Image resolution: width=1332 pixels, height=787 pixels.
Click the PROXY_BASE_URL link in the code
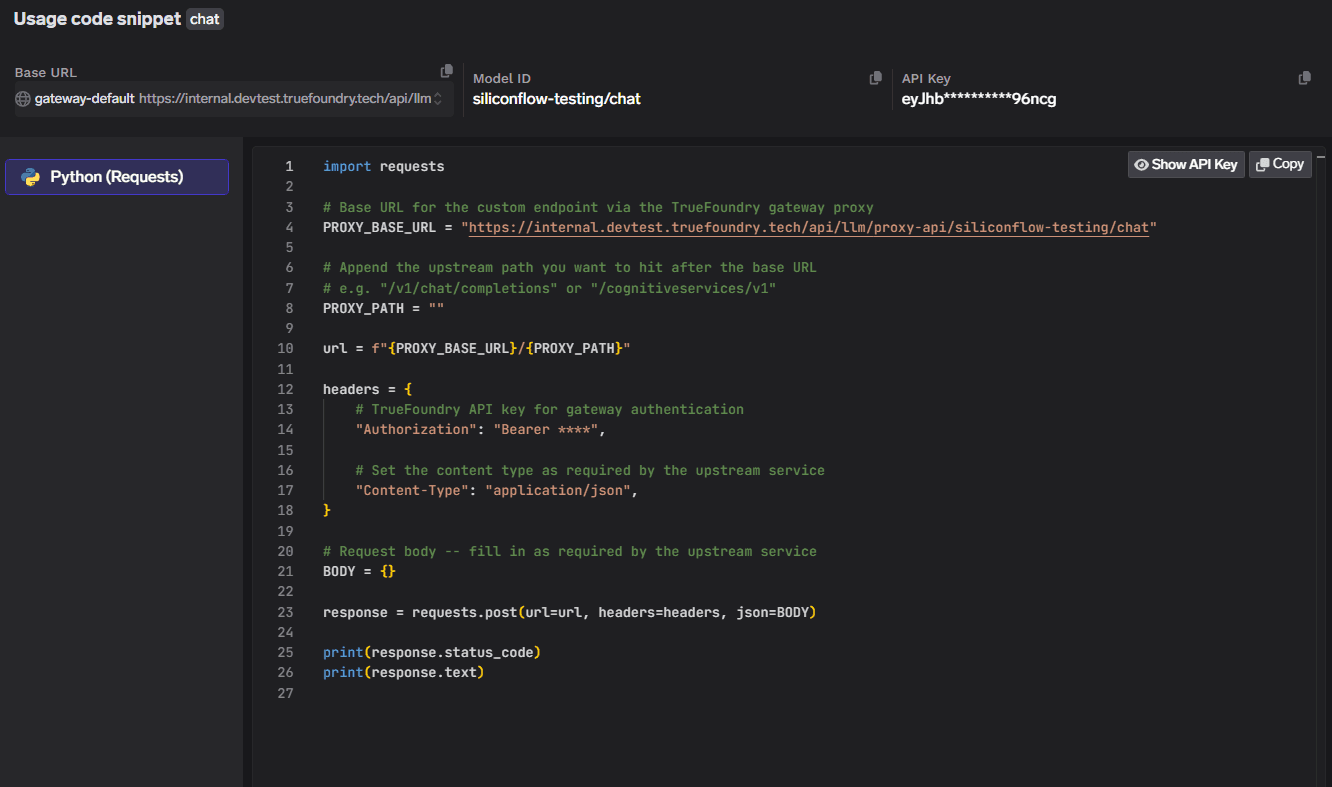[808, 228]
